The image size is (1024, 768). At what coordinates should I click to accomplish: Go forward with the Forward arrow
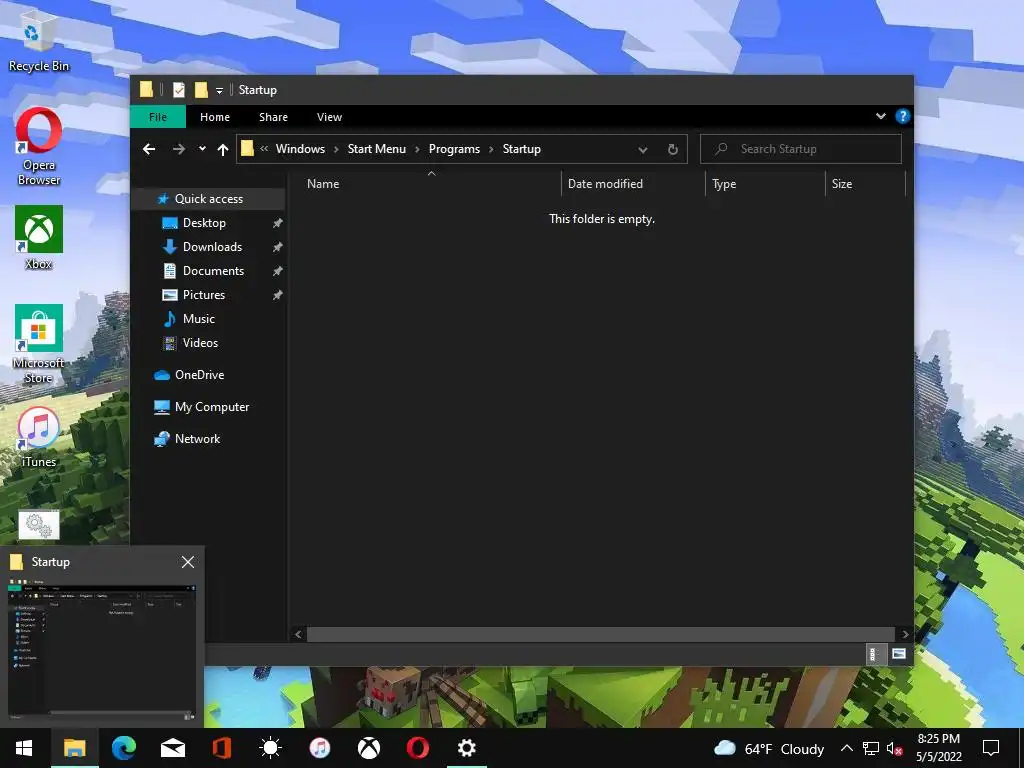pyautogui.click(x=178, y=149)
